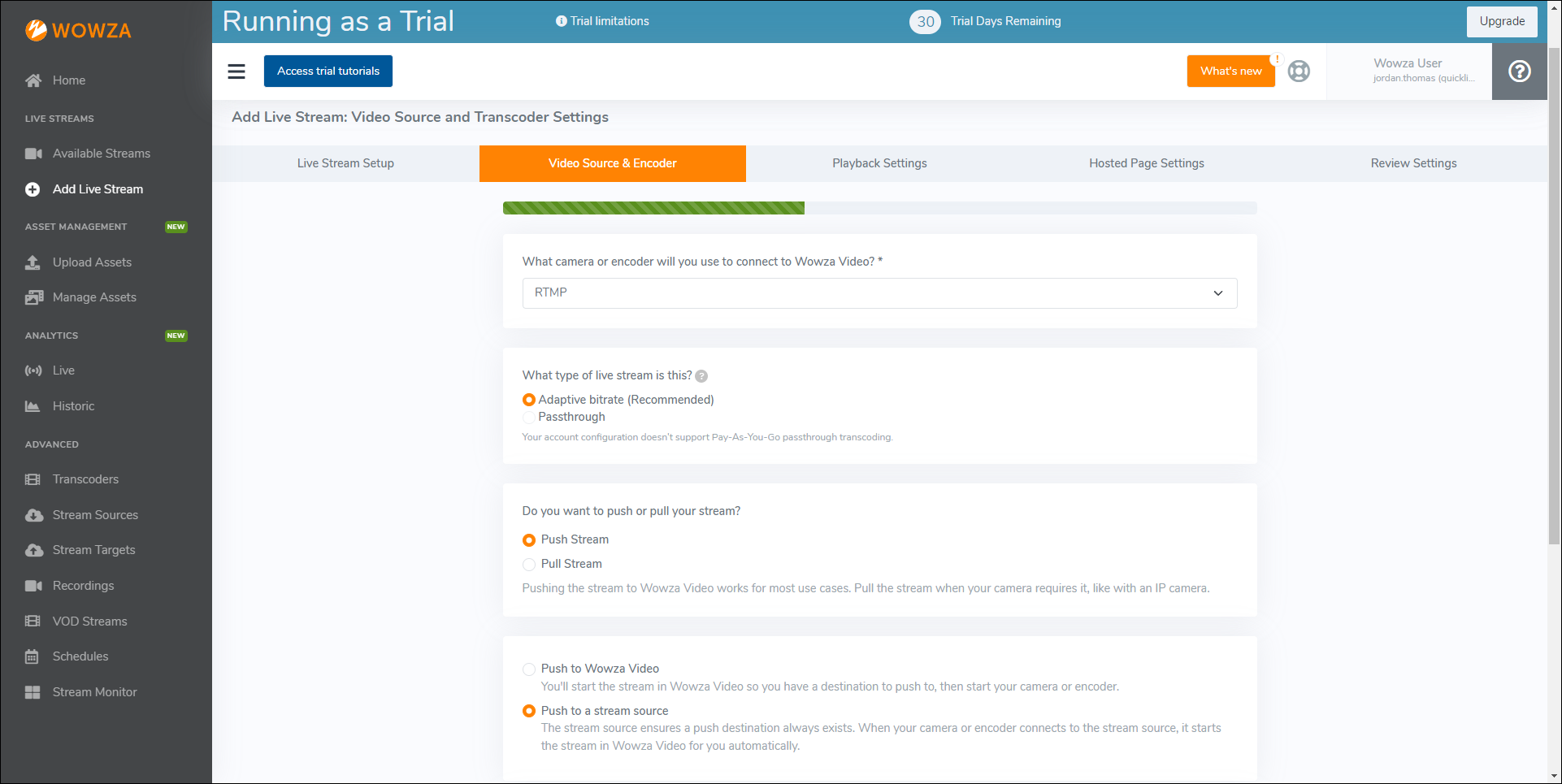Image resolution: width=1562 pixels, height=784 pixels.
Task: Click the Stream Monitor grid icon
Action: [x=33, y=692]
